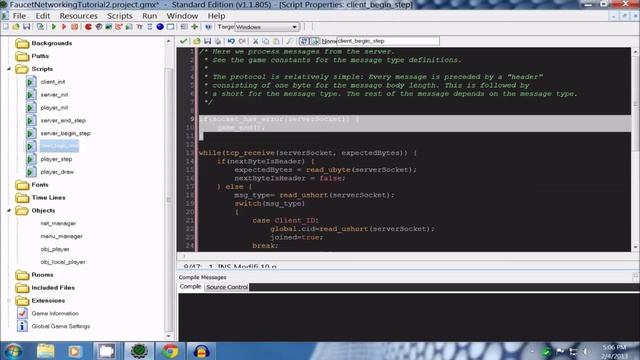Image resolution: width=640 pixels, height=360 pixels.
Task: Confirm script with green checkmark icon
Action: click(183, 41)
